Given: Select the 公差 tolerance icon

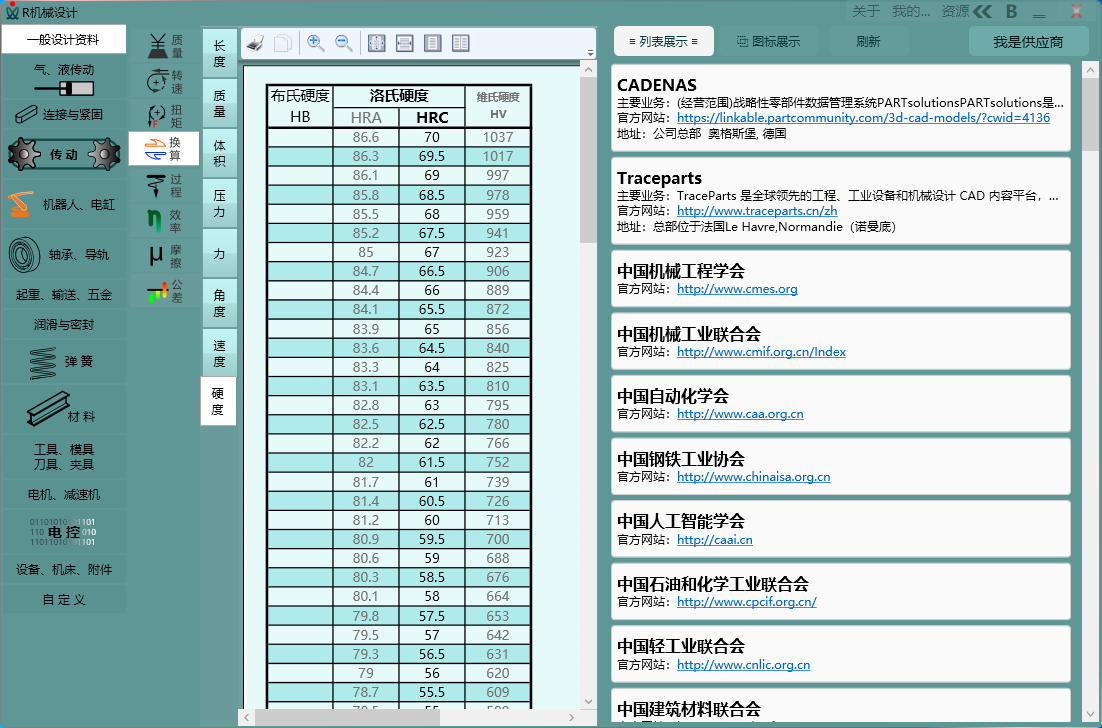Looking at the screenshot, I should [x=165, y=290].
